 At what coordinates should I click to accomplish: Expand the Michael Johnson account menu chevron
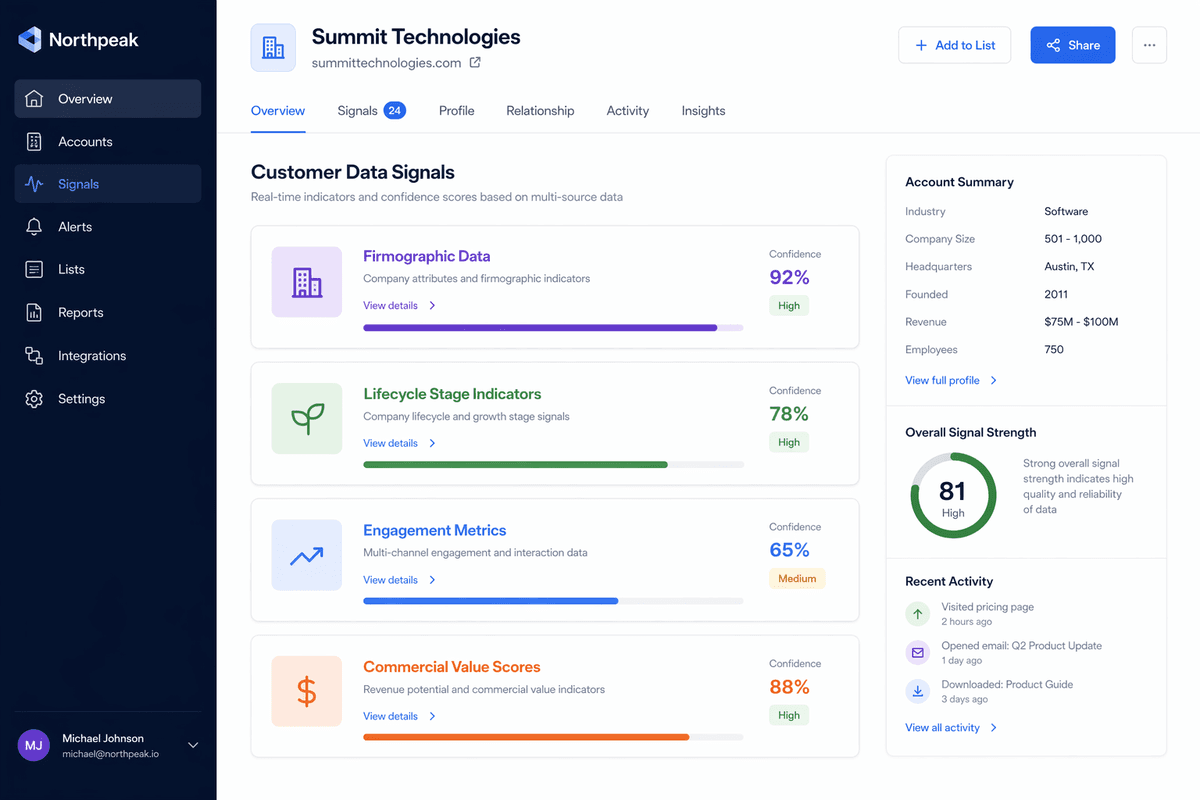click(193, 745)
